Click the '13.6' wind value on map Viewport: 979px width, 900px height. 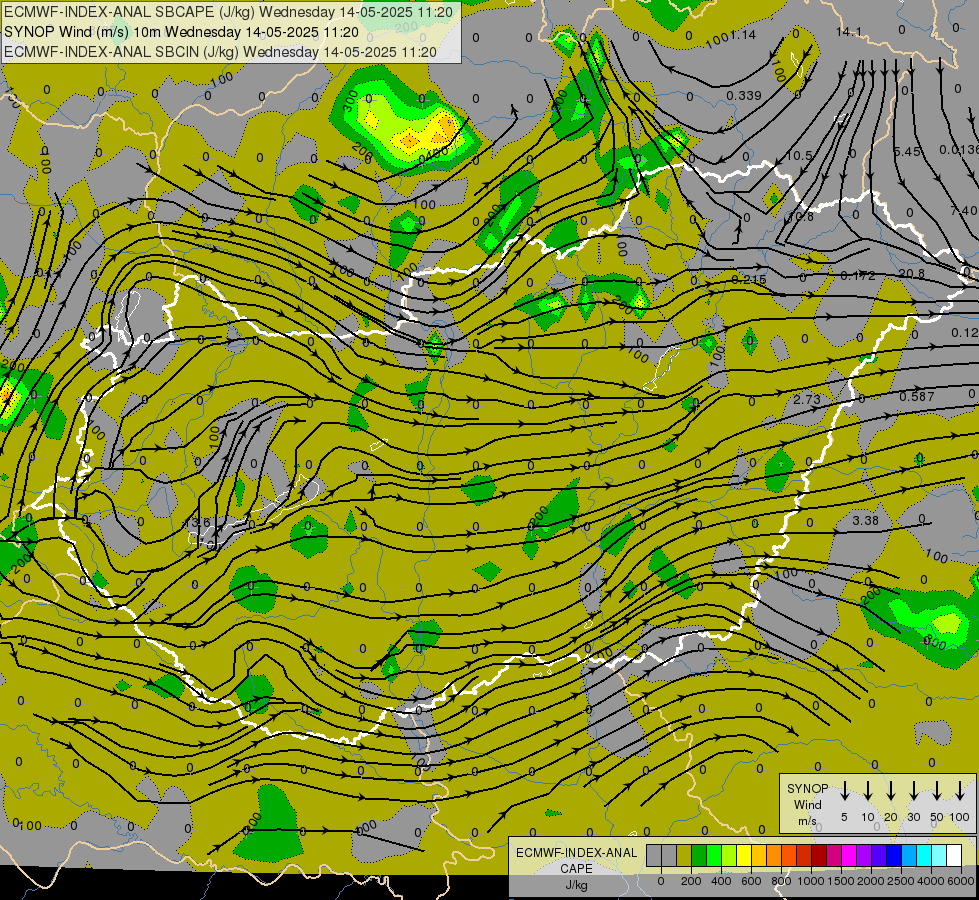coord(198,523)
